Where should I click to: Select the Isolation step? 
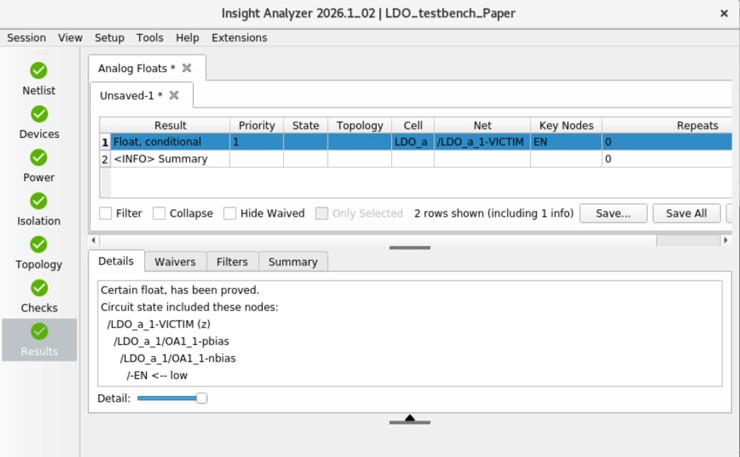pyautogui.click(x=39, y=209)
